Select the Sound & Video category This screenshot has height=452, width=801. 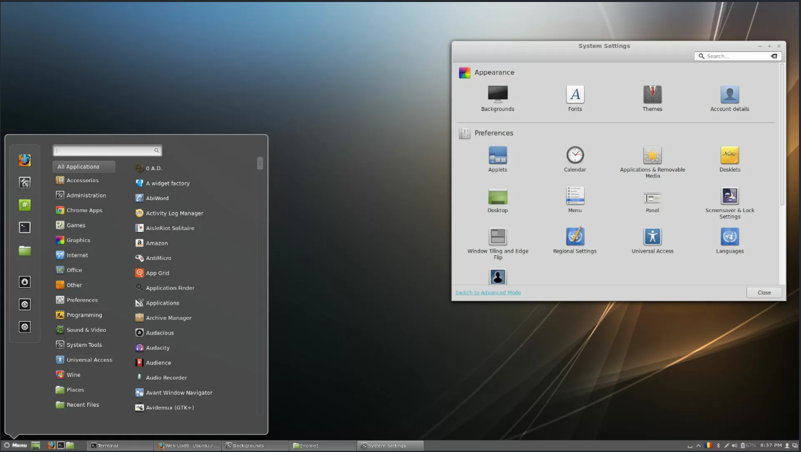pyautogui.click(x=85, y=330)
